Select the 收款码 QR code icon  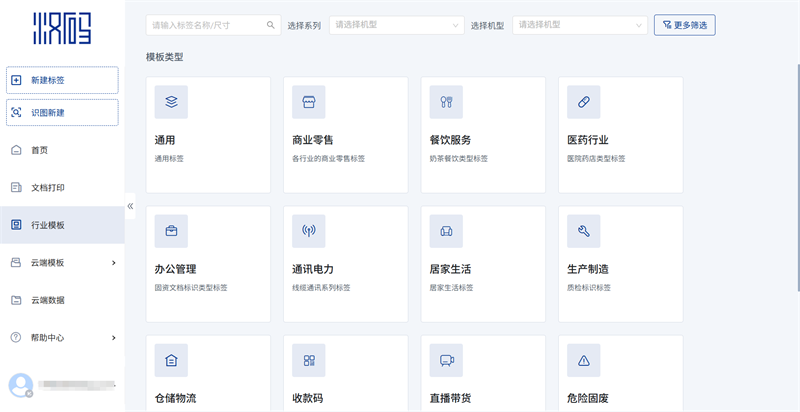[309, 360]
